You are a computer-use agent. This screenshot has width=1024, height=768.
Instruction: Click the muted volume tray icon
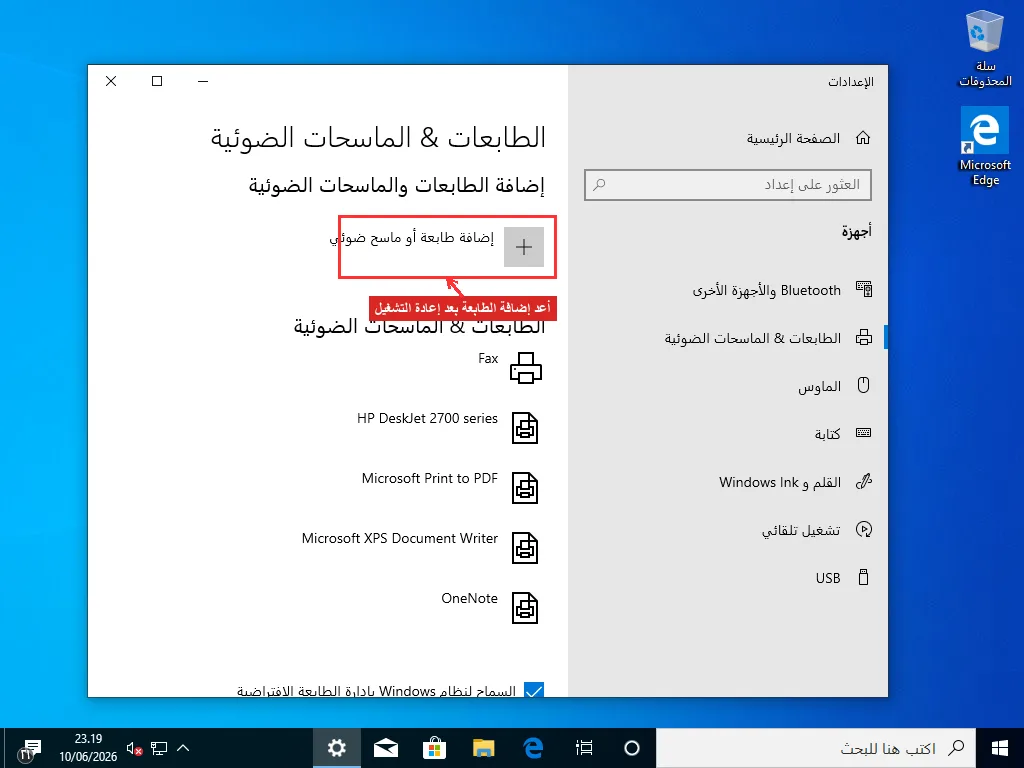point(135,748)
